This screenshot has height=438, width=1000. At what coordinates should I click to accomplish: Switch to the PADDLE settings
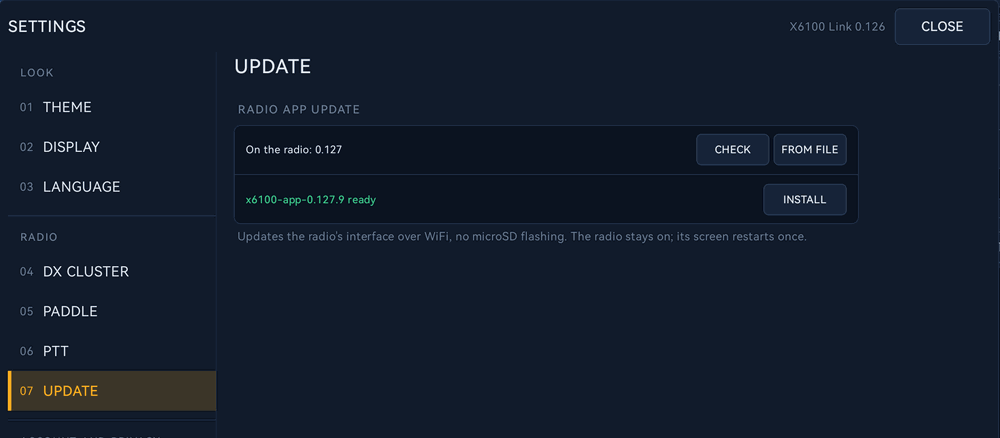pos(112,311)
